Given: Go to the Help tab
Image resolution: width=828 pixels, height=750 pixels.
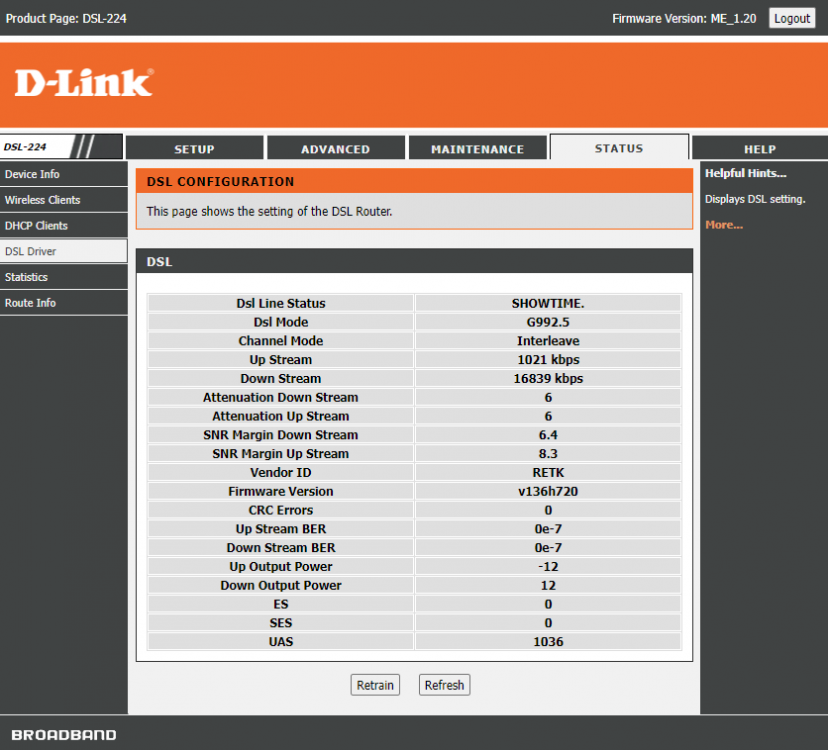Looking at the screenshot, I should click(759, 149).
